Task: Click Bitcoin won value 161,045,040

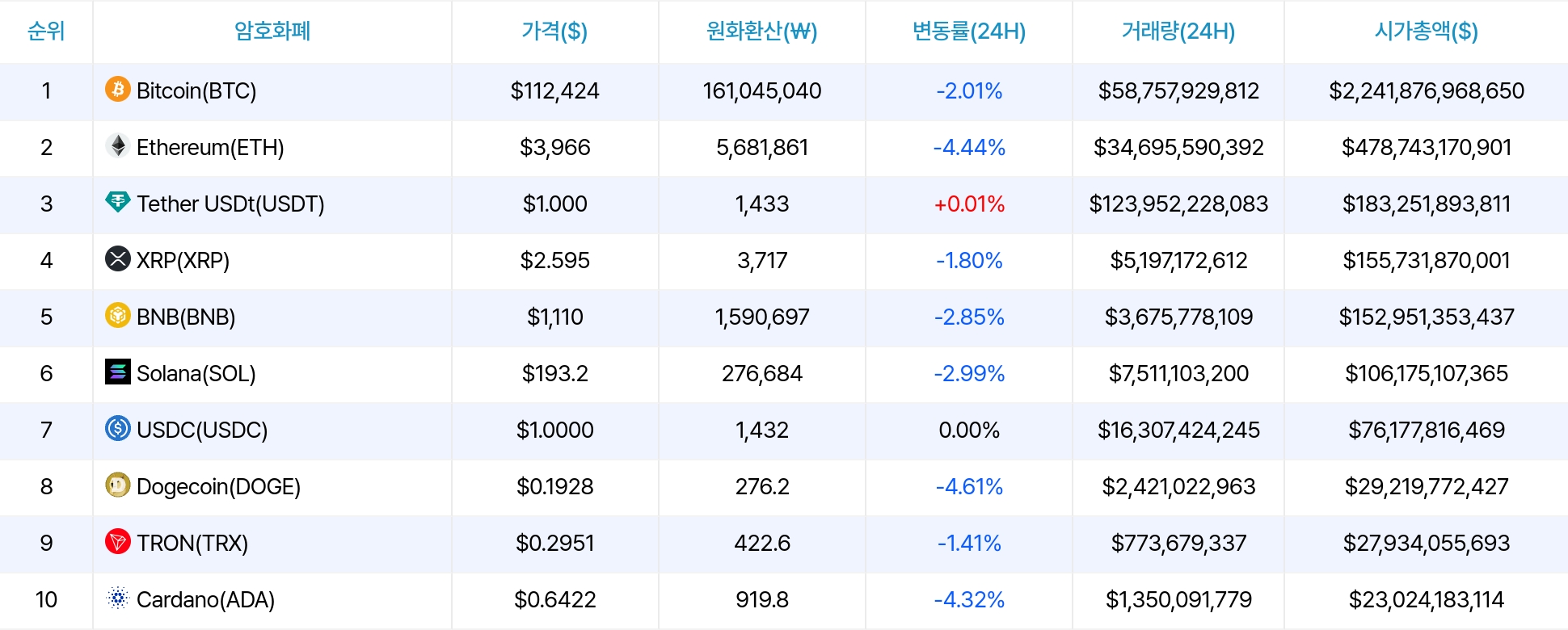Action: (762, 91)
